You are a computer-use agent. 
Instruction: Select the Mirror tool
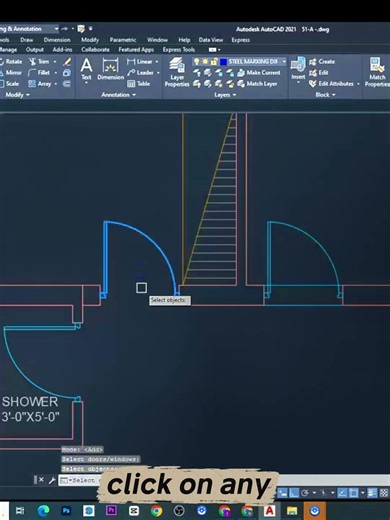[x=11, y=73]
